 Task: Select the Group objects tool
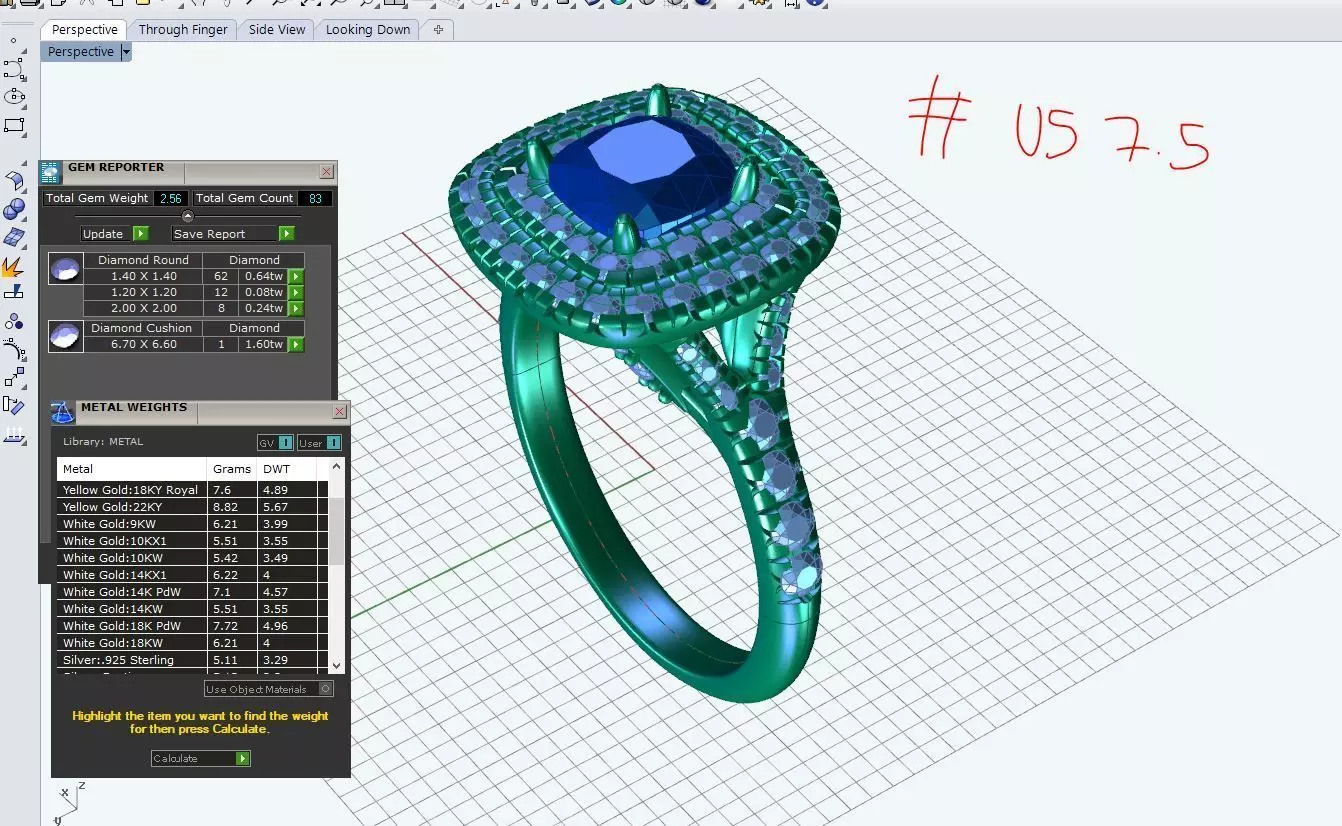14,322
